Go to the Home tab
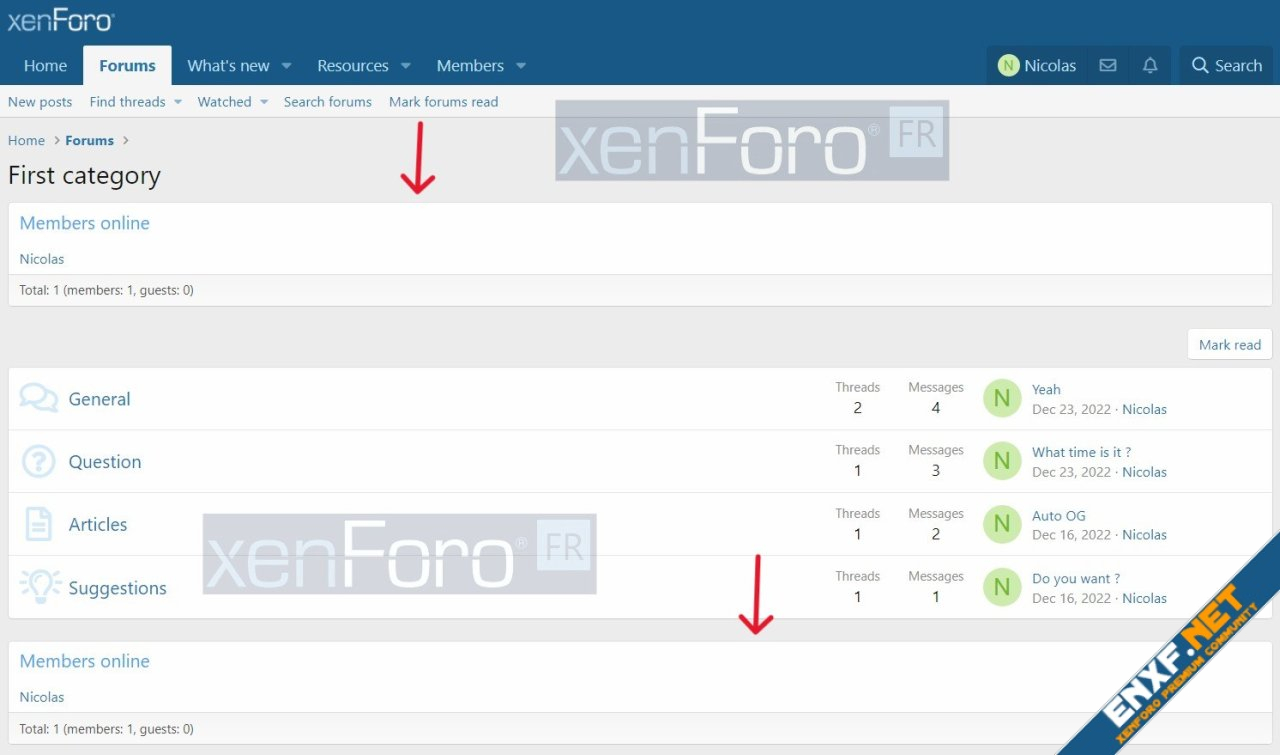The image size is (1280, 755). click(45, 66)
